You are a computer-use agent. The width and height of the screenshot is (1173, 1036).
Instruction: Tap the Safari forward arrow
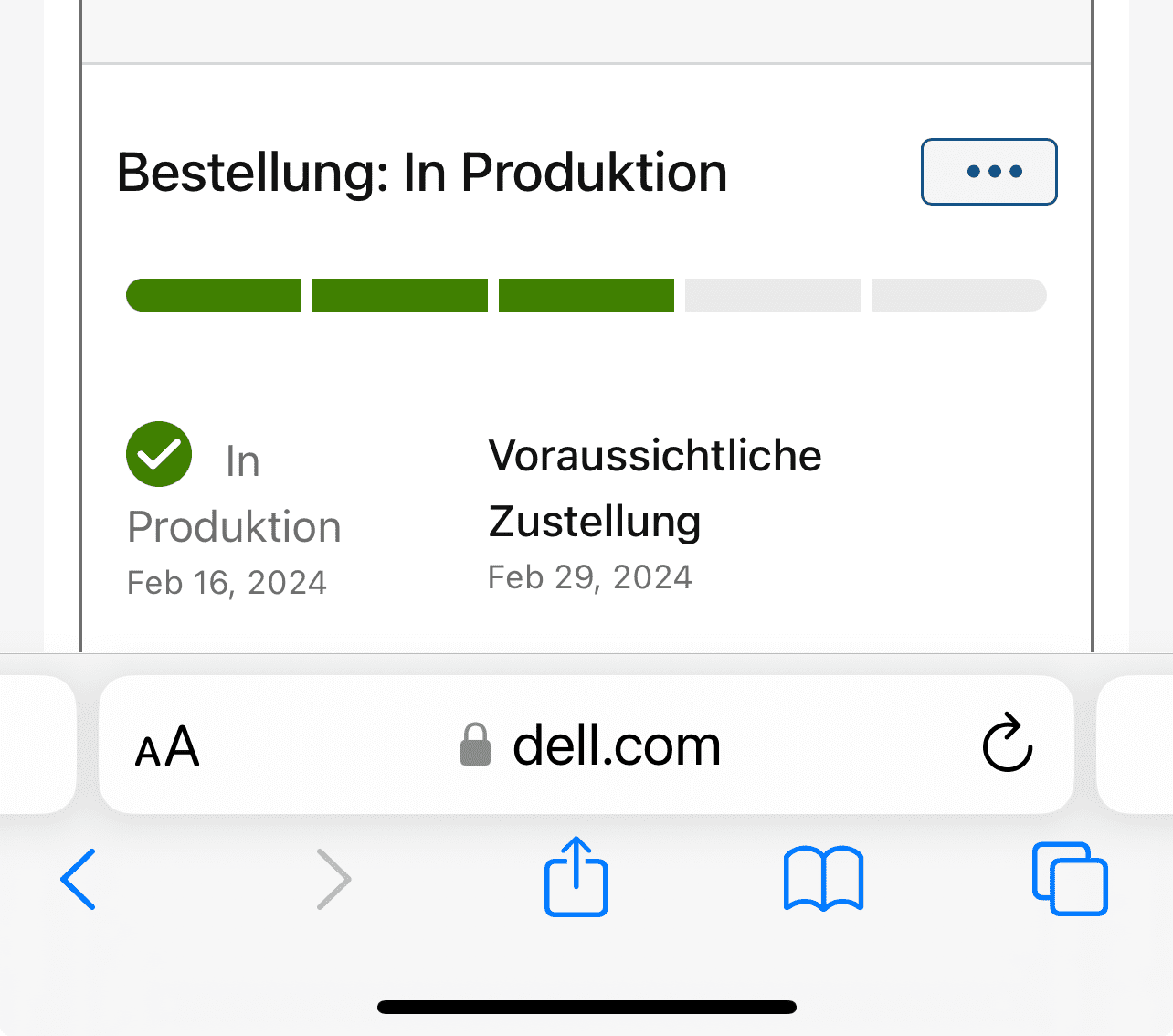[x=333, y=879]
